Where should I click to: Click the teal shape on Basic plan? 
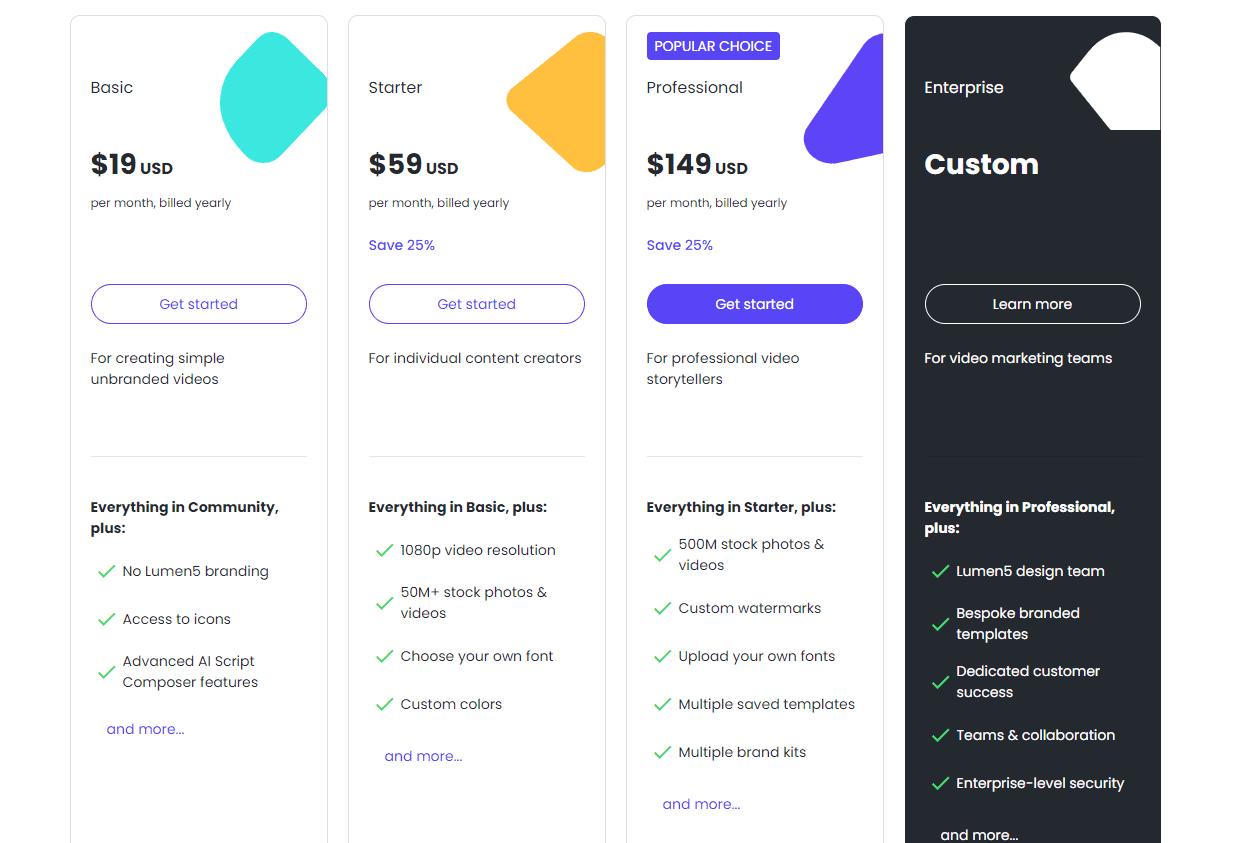pyautogui.click(x=272, y=98)
